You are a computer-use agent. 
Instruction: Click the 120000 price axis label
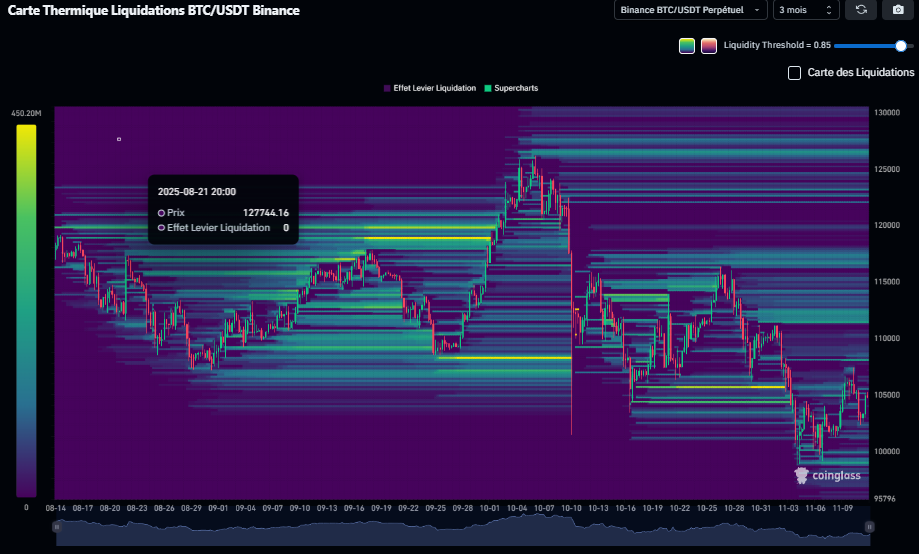(x=887, y=225)
